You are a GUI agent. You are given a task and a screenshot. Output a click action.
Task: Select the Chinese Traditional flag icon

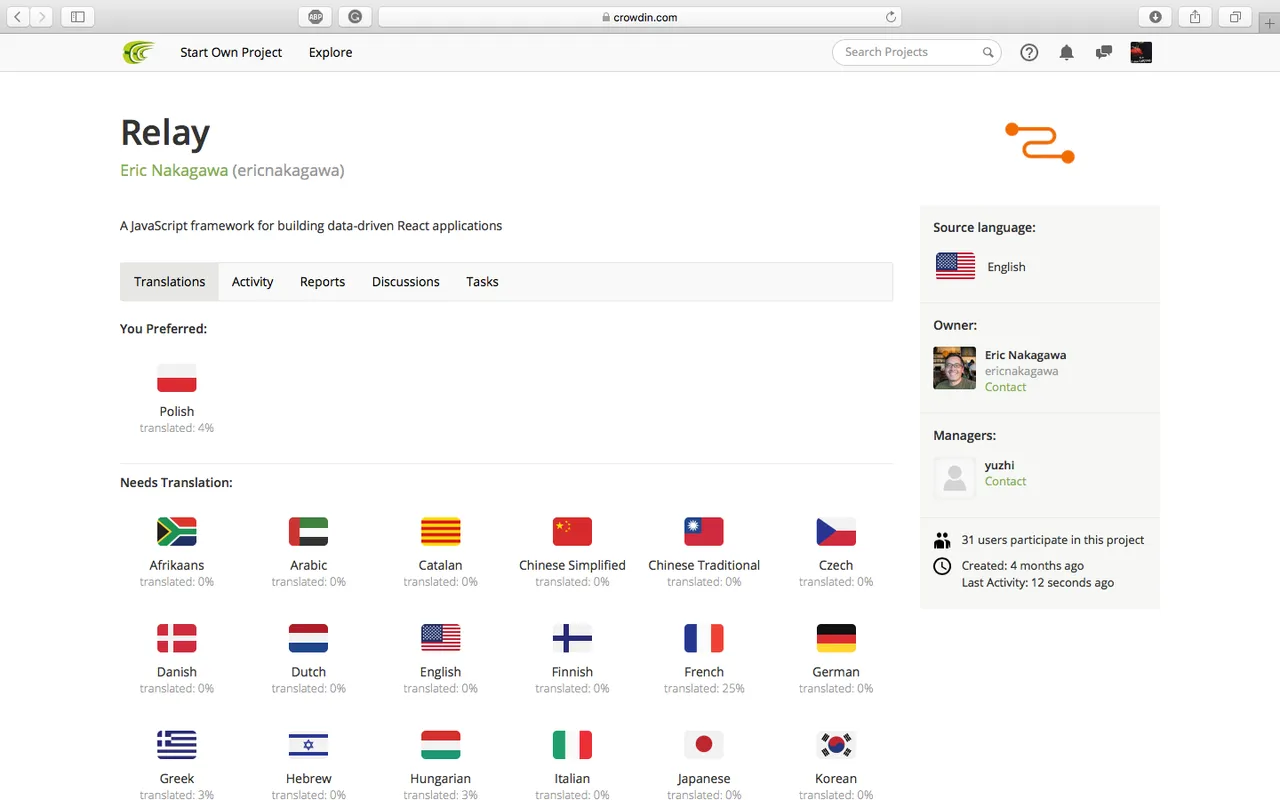704,531
